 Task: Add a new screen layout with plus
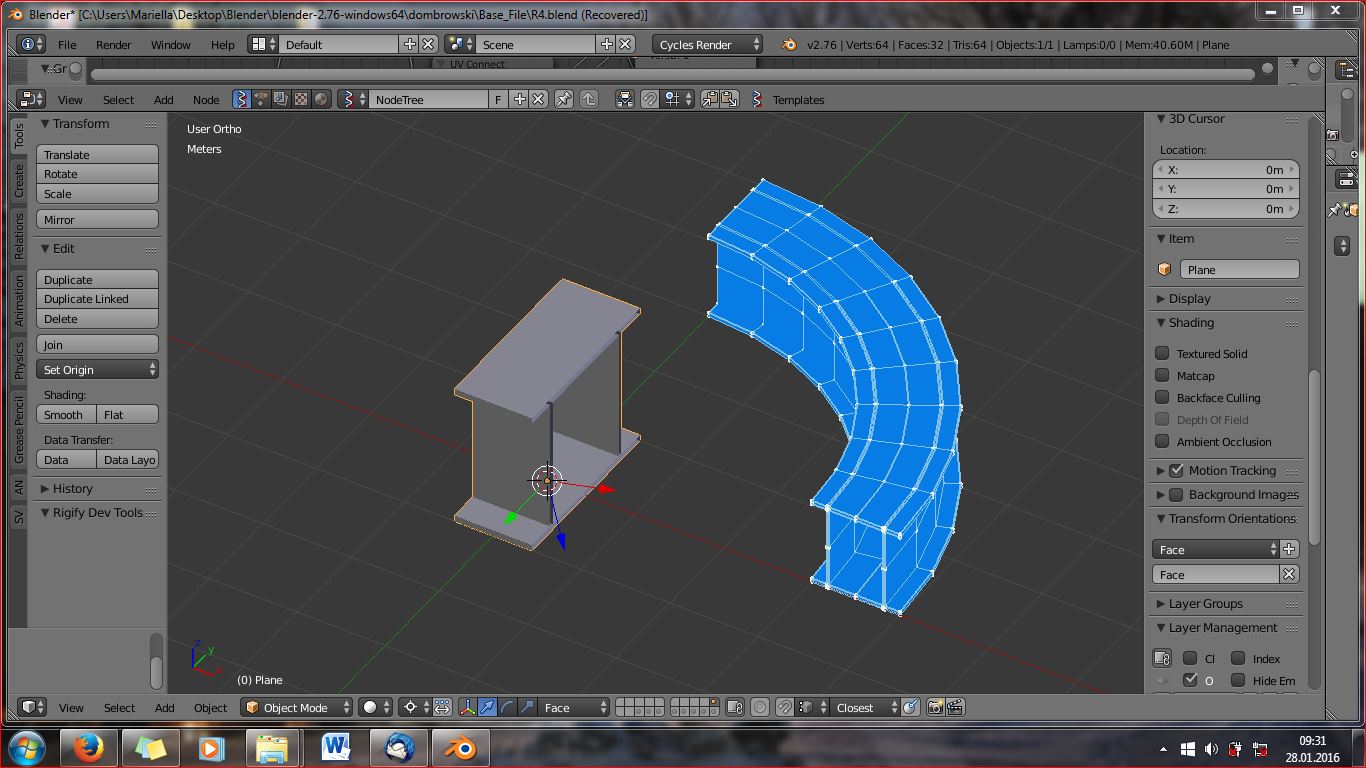409,44
